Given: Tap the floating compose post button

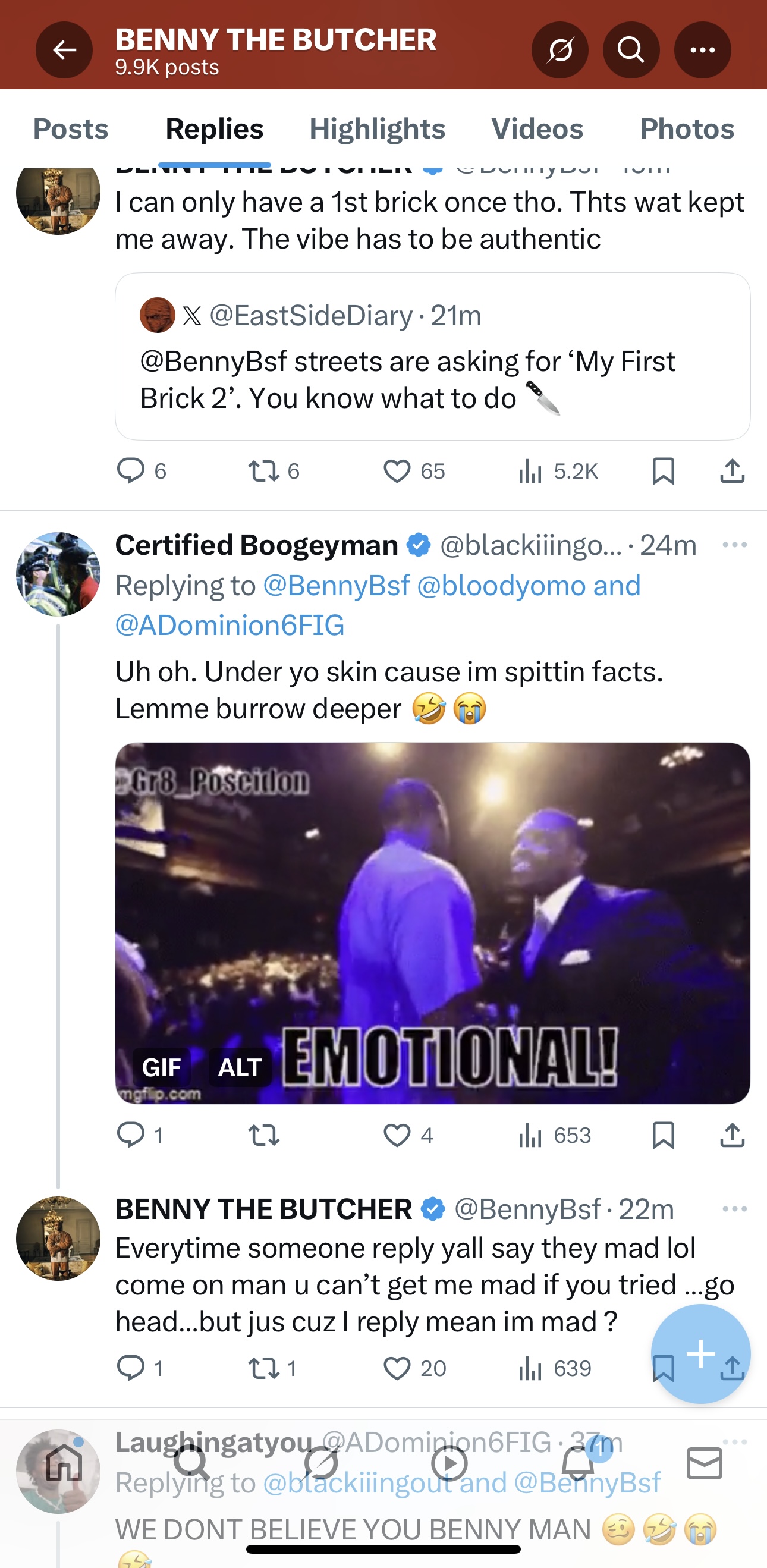Looking at the screenshot, I should pyautogui.click(x=700, y=1354).
